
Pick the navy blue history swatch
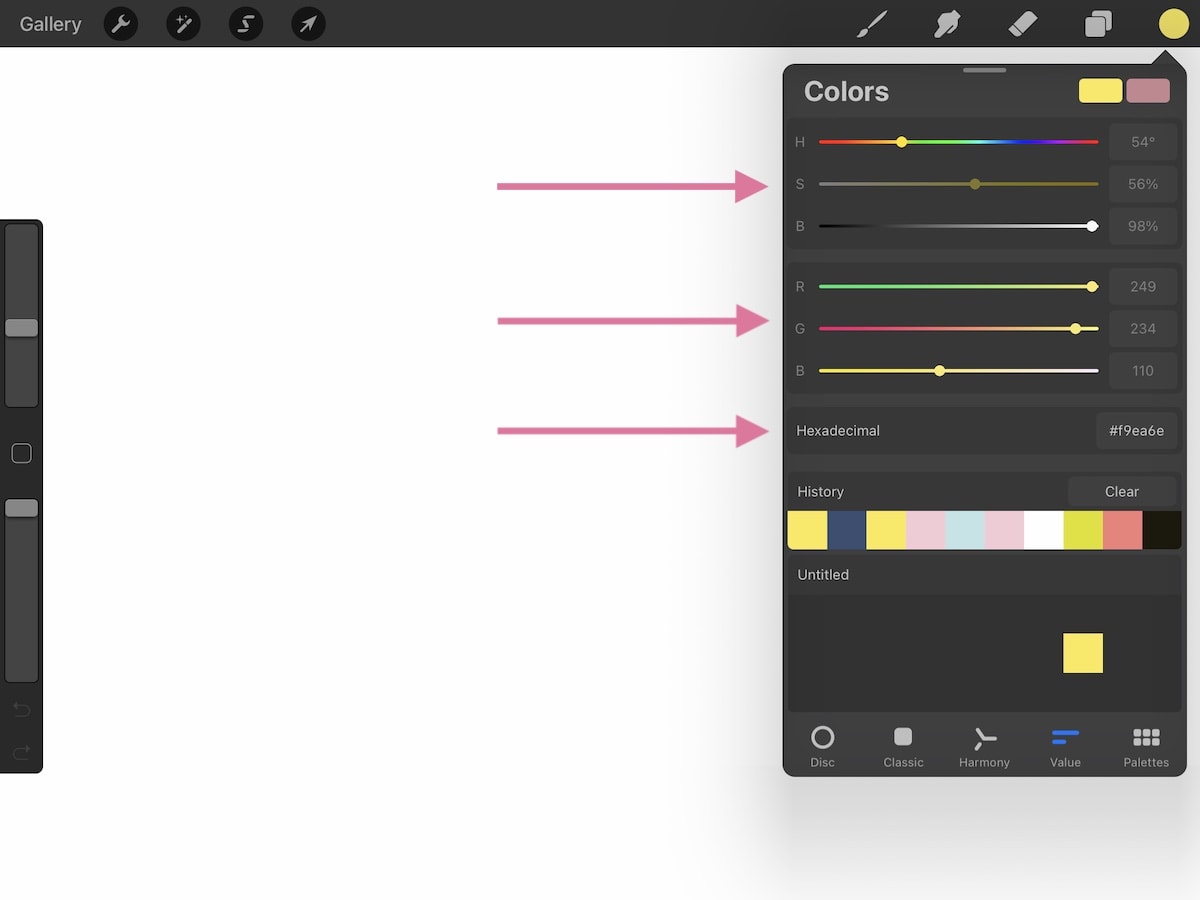coord(847,530)
